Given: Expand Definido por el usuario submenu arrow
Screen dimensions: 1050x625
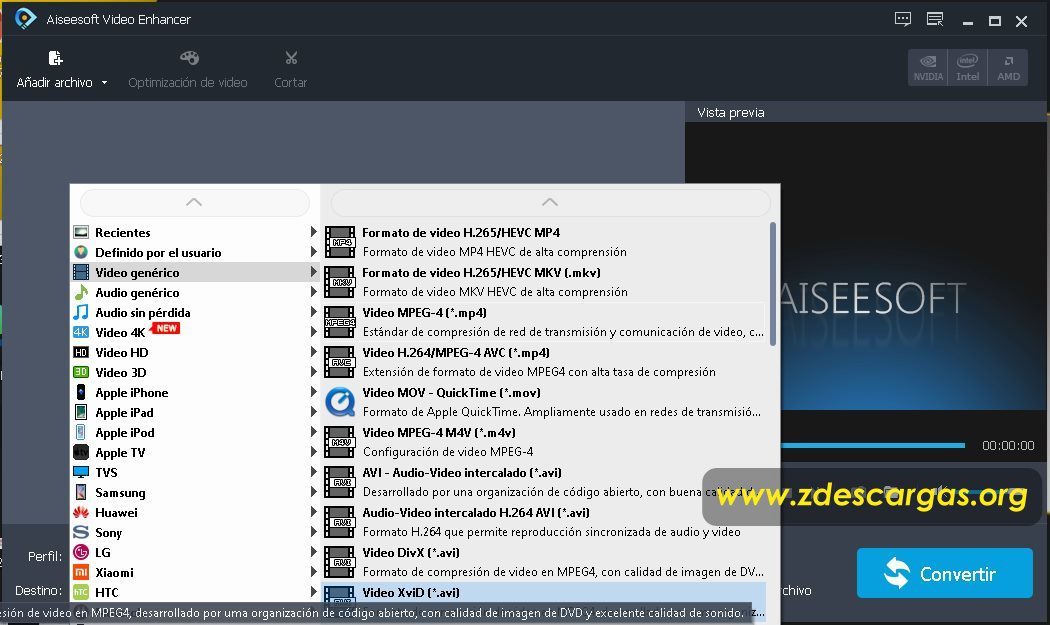Looking at the screenshot, I should click(x=313, y=252).
